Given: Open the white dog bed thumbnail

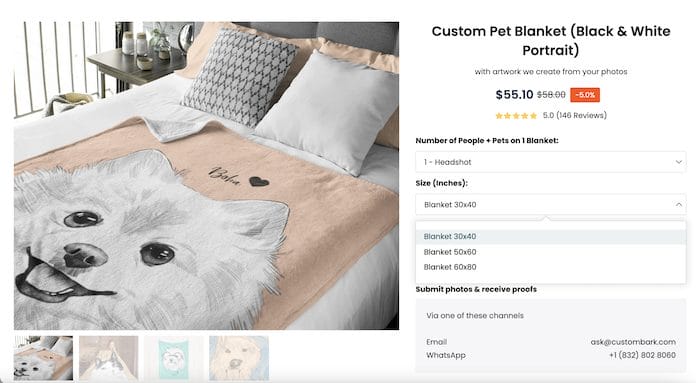Looking at the screenshot, I should 44,358.
